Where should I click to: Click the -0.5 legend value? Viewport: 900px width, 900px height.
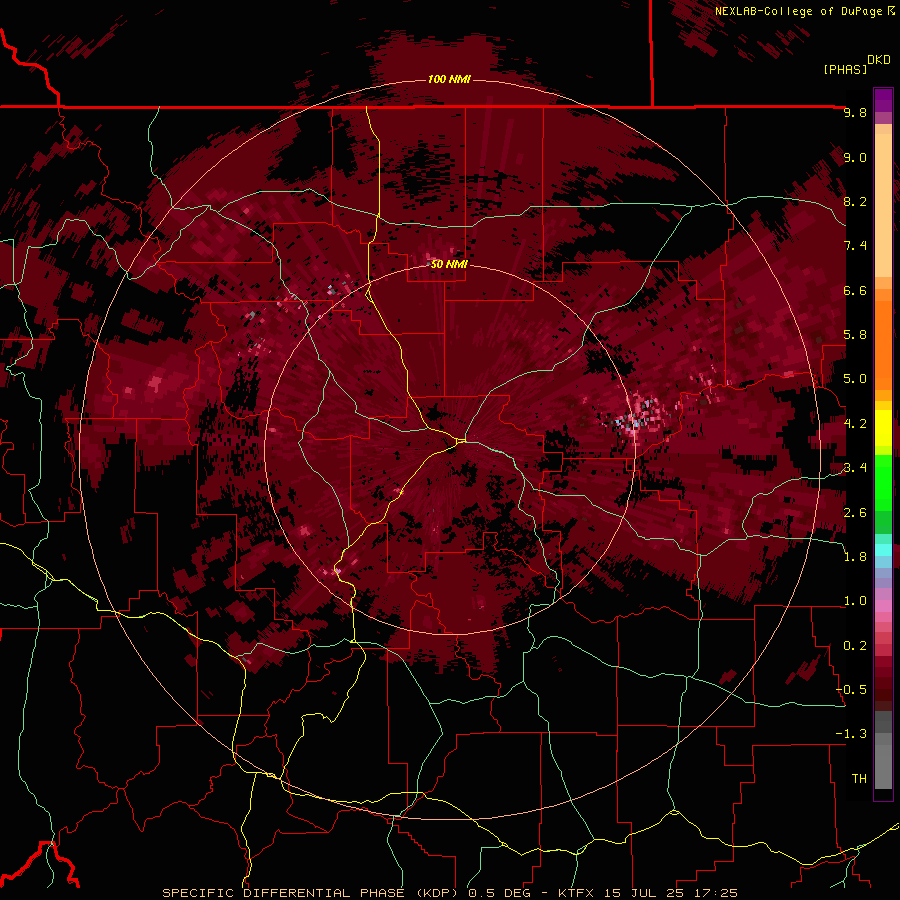(851, 690)
